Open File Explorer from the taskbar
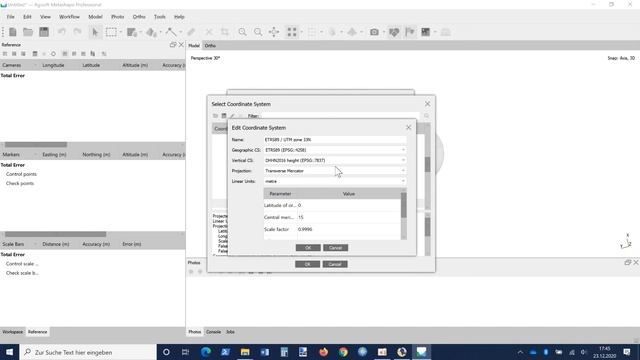The width and height of the screenshot is (640, 360). [245, 352]
